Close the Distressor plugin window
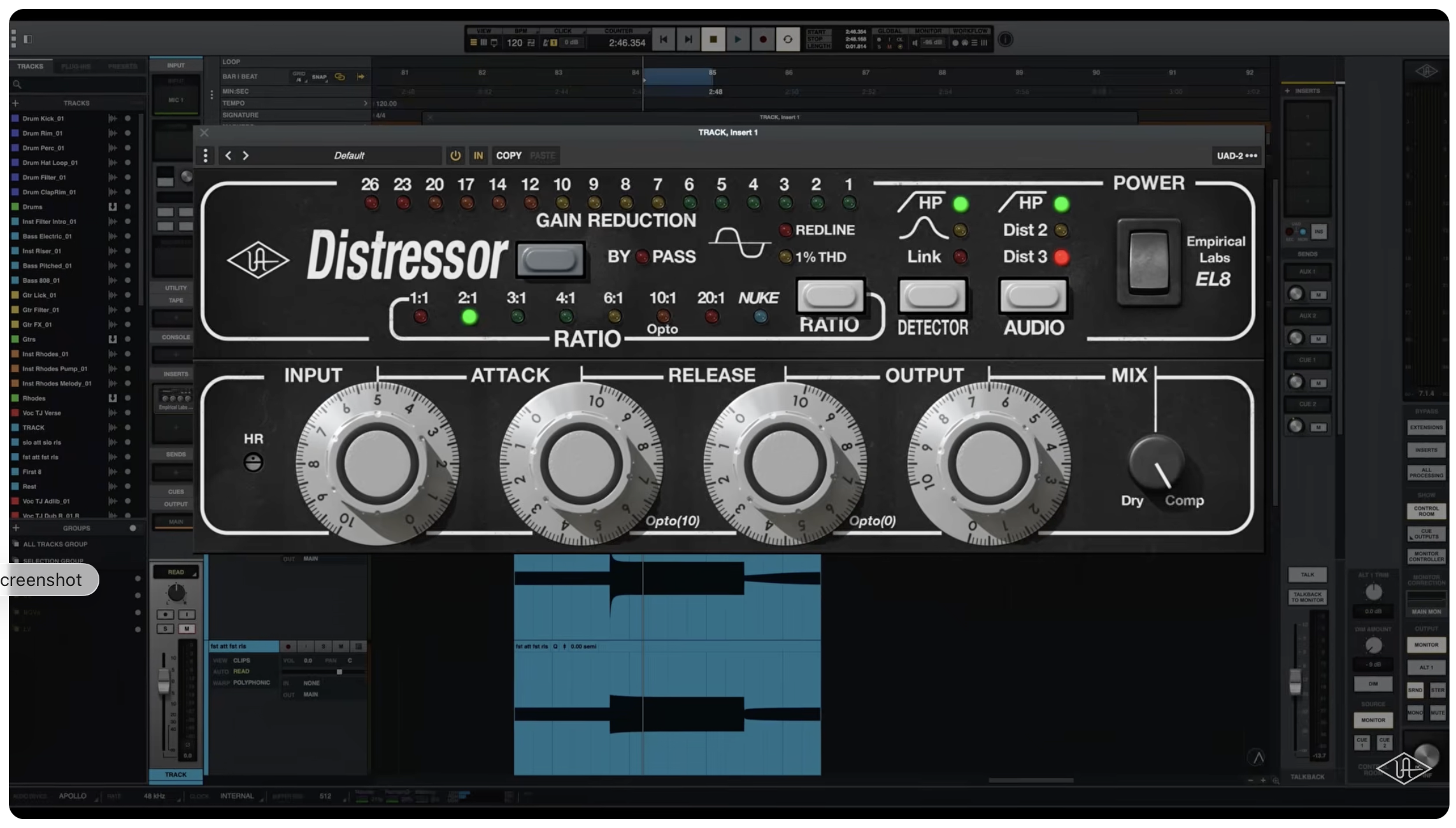 tap(204, 133)
